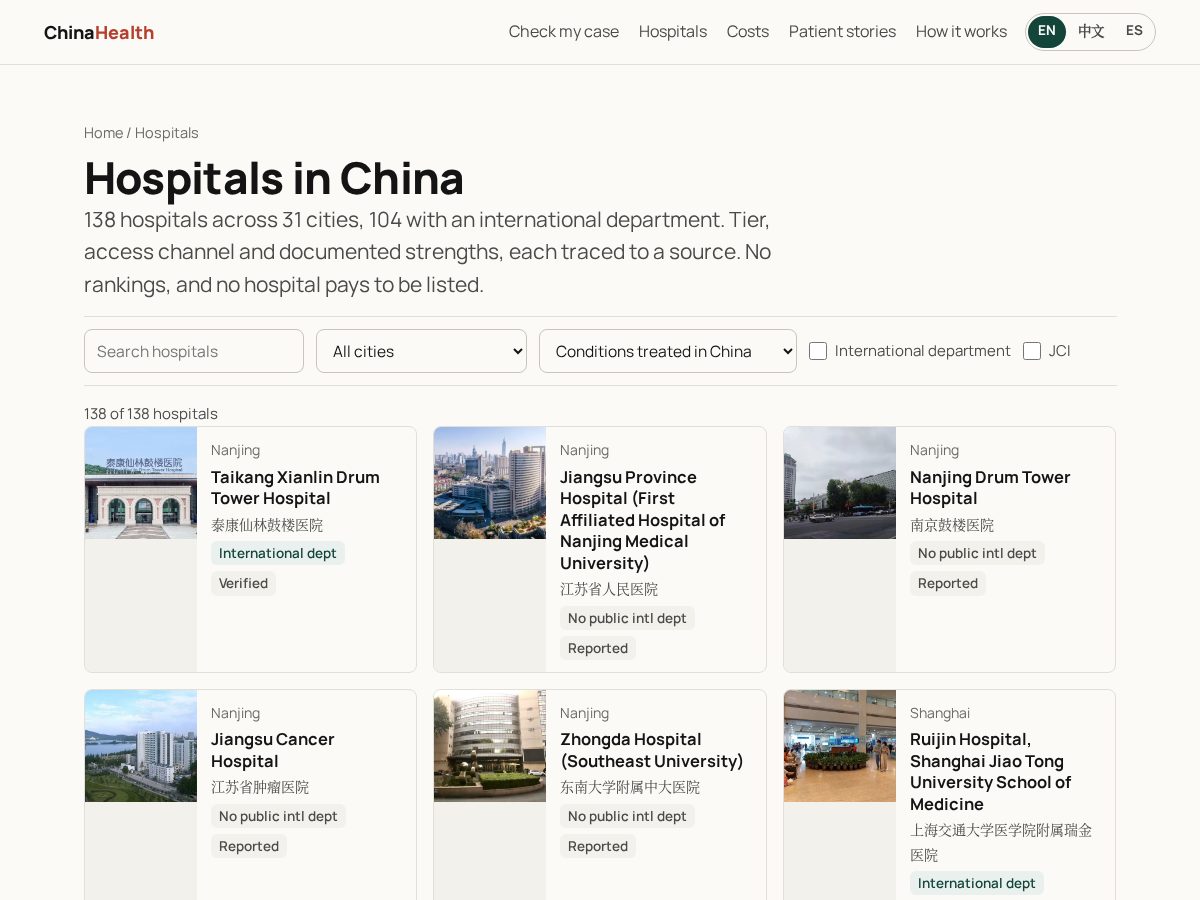The height and width of the screenshot is (900, 1200).
Task: Open Jiangsu Cancer Hospital title
Action: [273, 750]
